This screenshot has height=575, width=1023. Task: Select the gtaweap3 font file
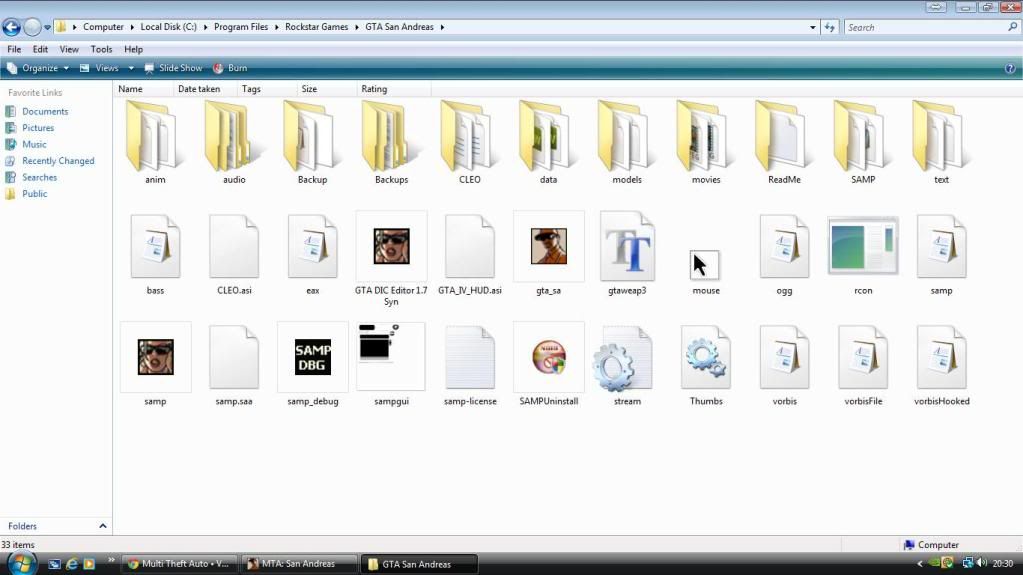point(627,254)
